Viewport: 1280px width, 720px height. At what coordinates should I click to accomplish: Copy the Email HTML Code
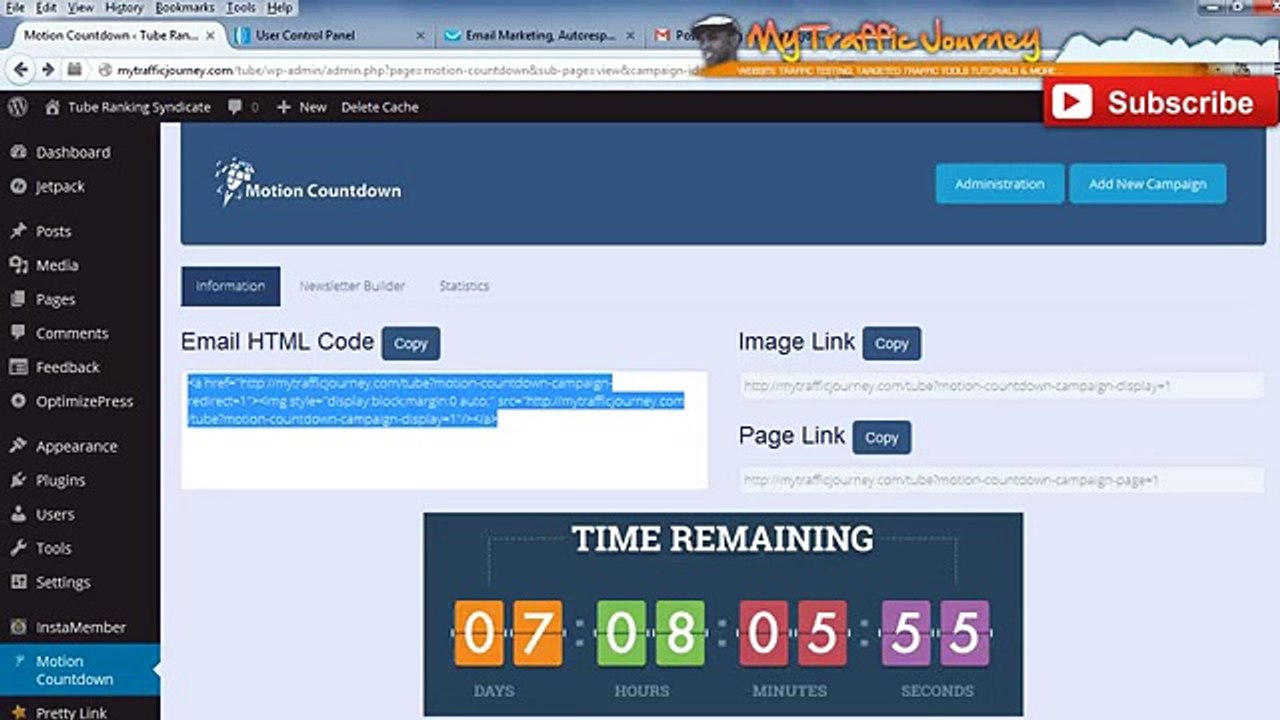coord(410,343)
